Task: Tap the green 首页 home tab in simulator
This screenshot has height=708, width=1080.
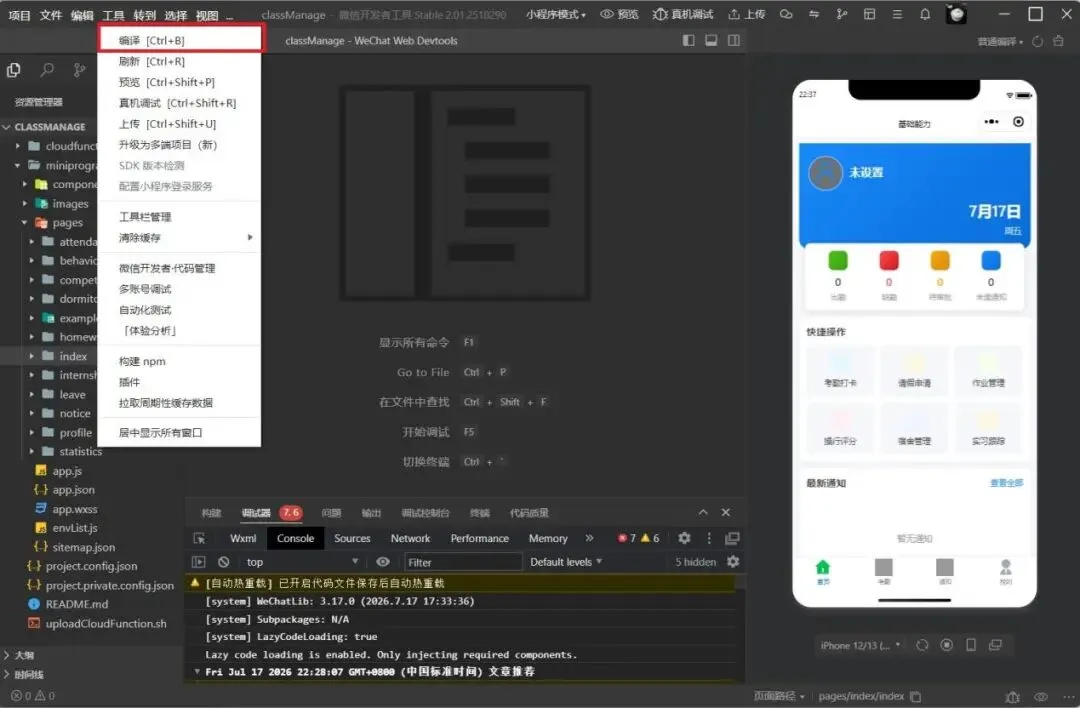Action: [x=822, y=572]
